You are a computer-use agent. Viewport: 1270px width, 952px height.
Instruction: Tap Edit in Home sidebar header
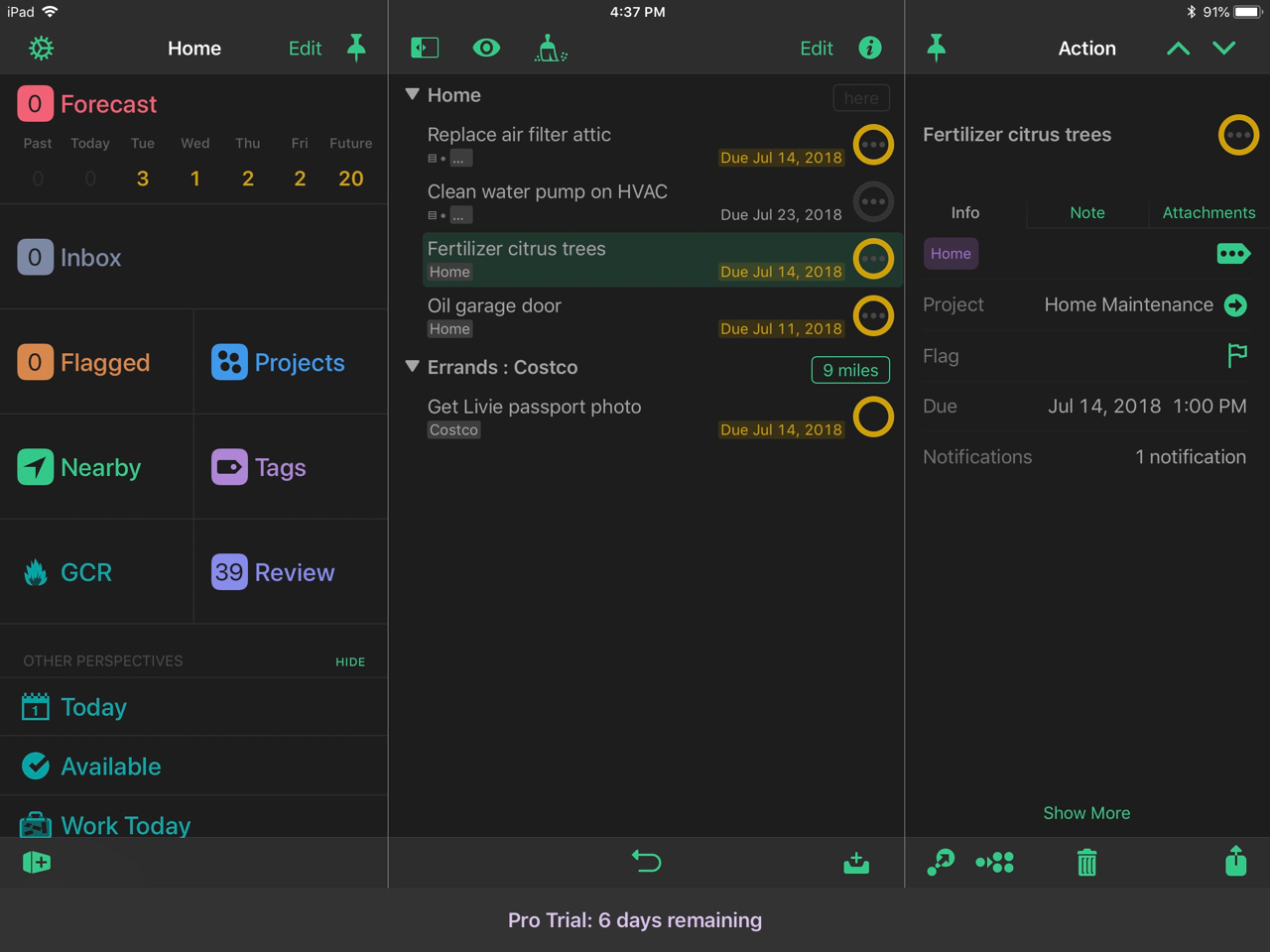[x=305, y=48]
